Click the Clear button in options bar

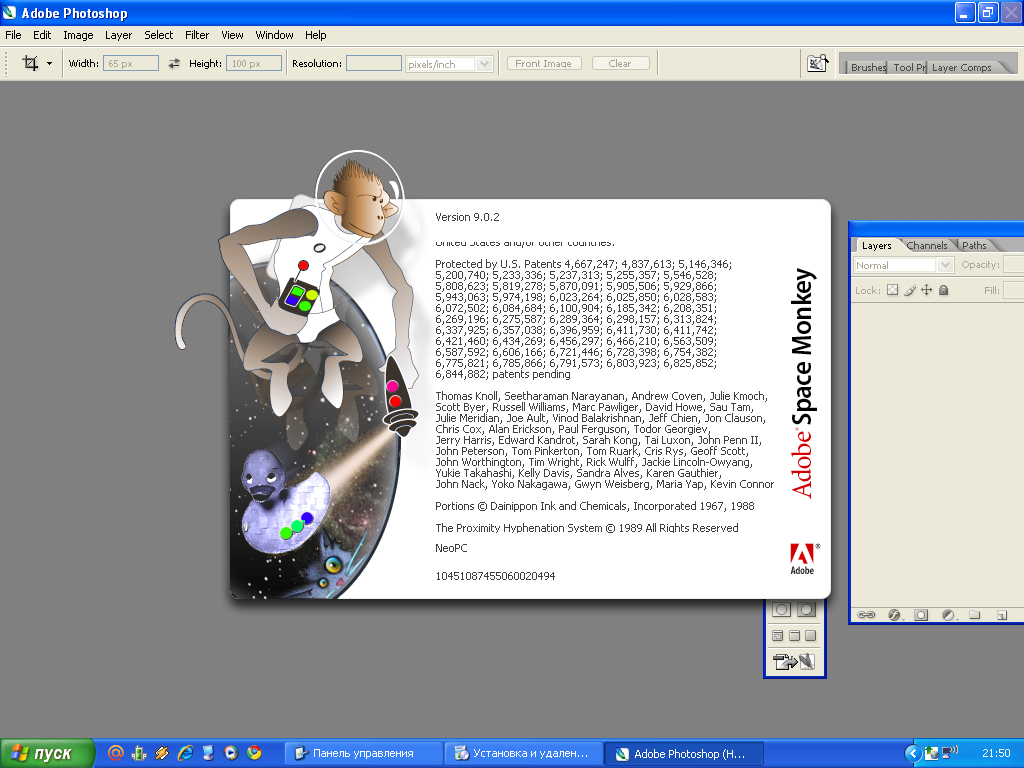[x=620, y=63]
